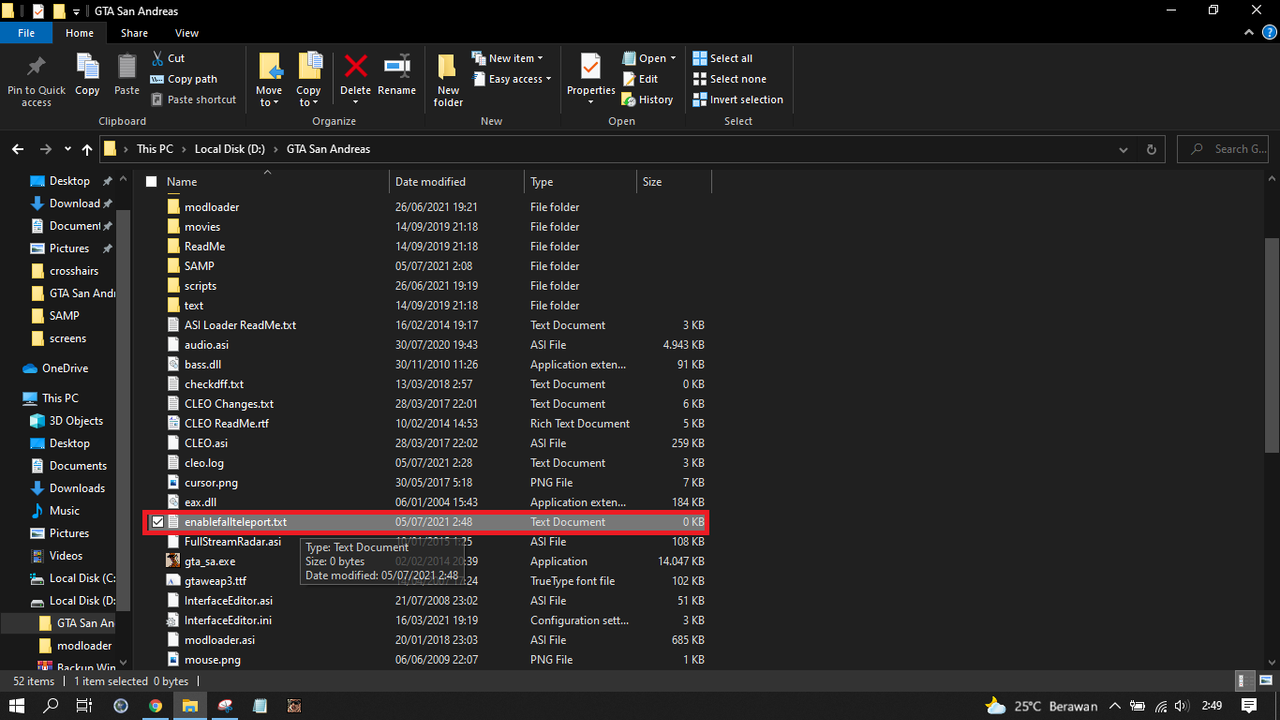Screen dimensions: 1280x720
Task: Go up one folder level
Action: coord(87,149)
